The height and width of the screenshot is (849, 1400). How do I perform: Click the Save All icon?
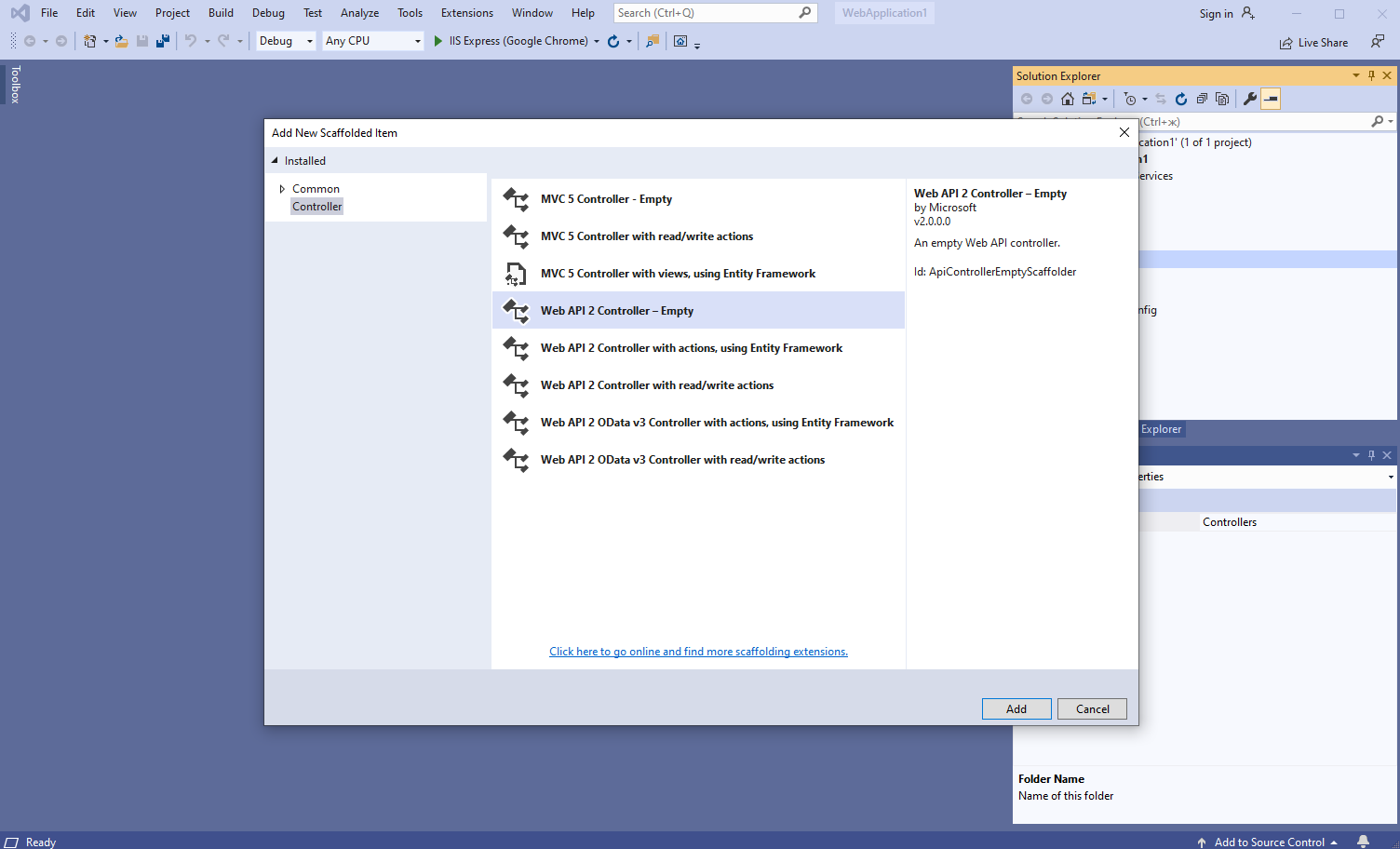[163, 41]
